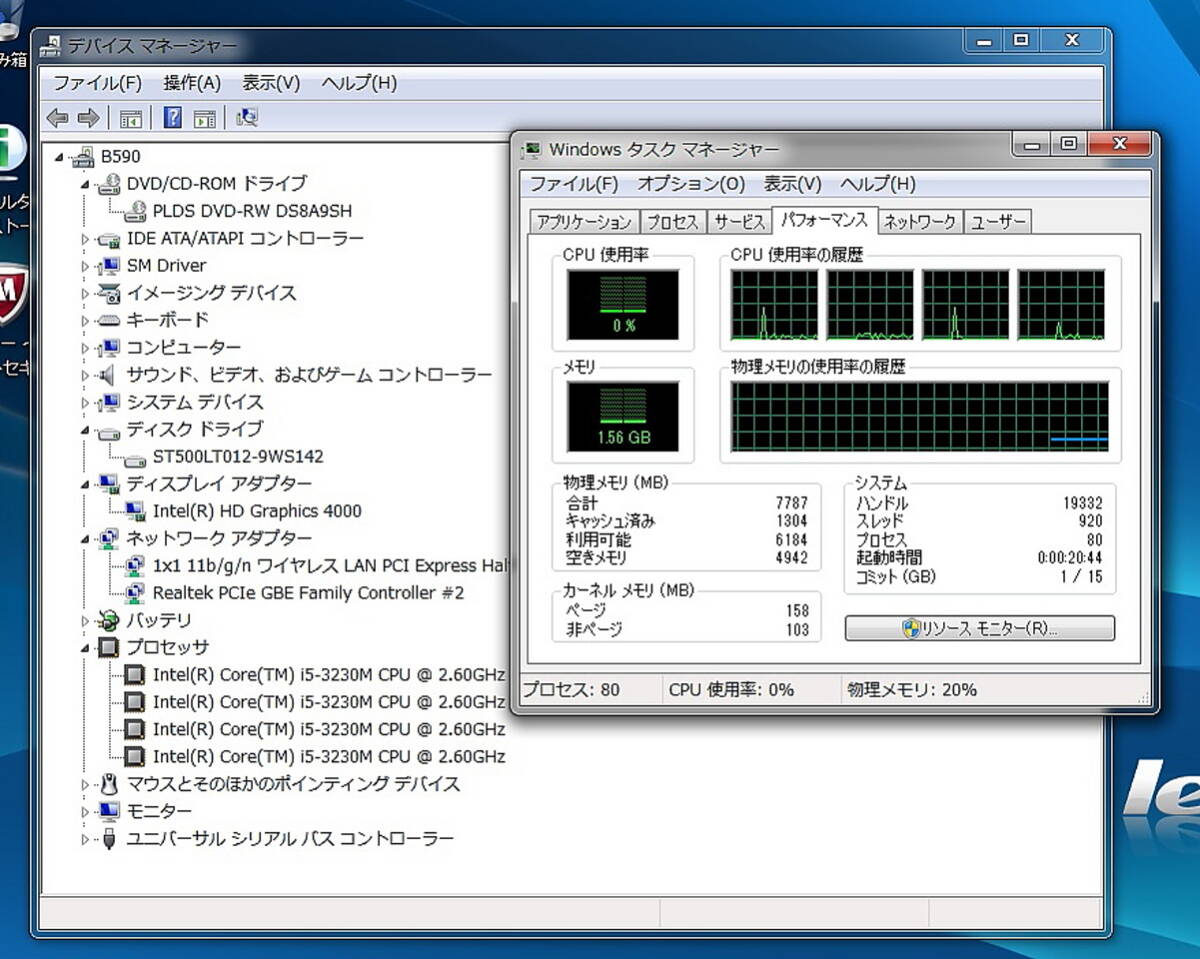
Task: Collapse the ディスク ドライブ node
Action: [86, 431]
